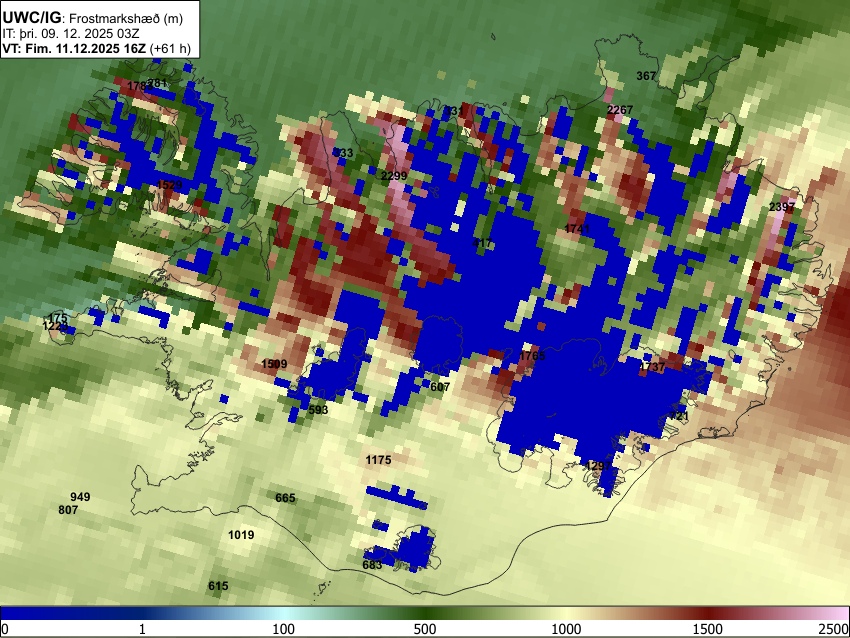Click the 1529 value label
The height and width of the screenshot is (638, 850).
click(169, 185)
